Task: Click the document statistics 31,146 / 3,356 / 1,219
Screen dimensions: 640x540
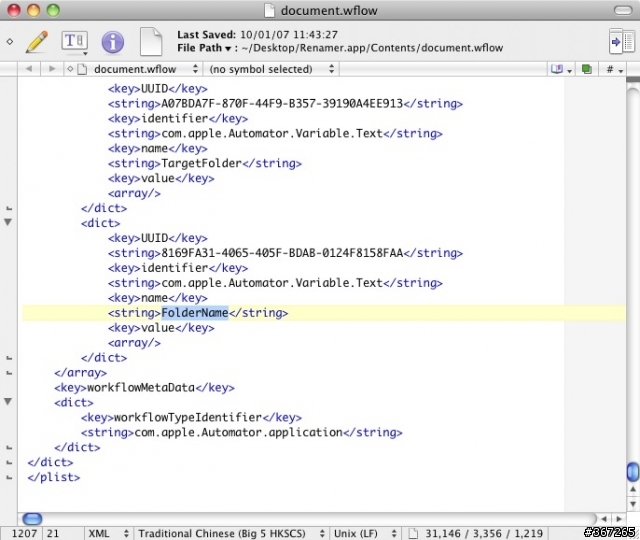Action: click(484, 533)
